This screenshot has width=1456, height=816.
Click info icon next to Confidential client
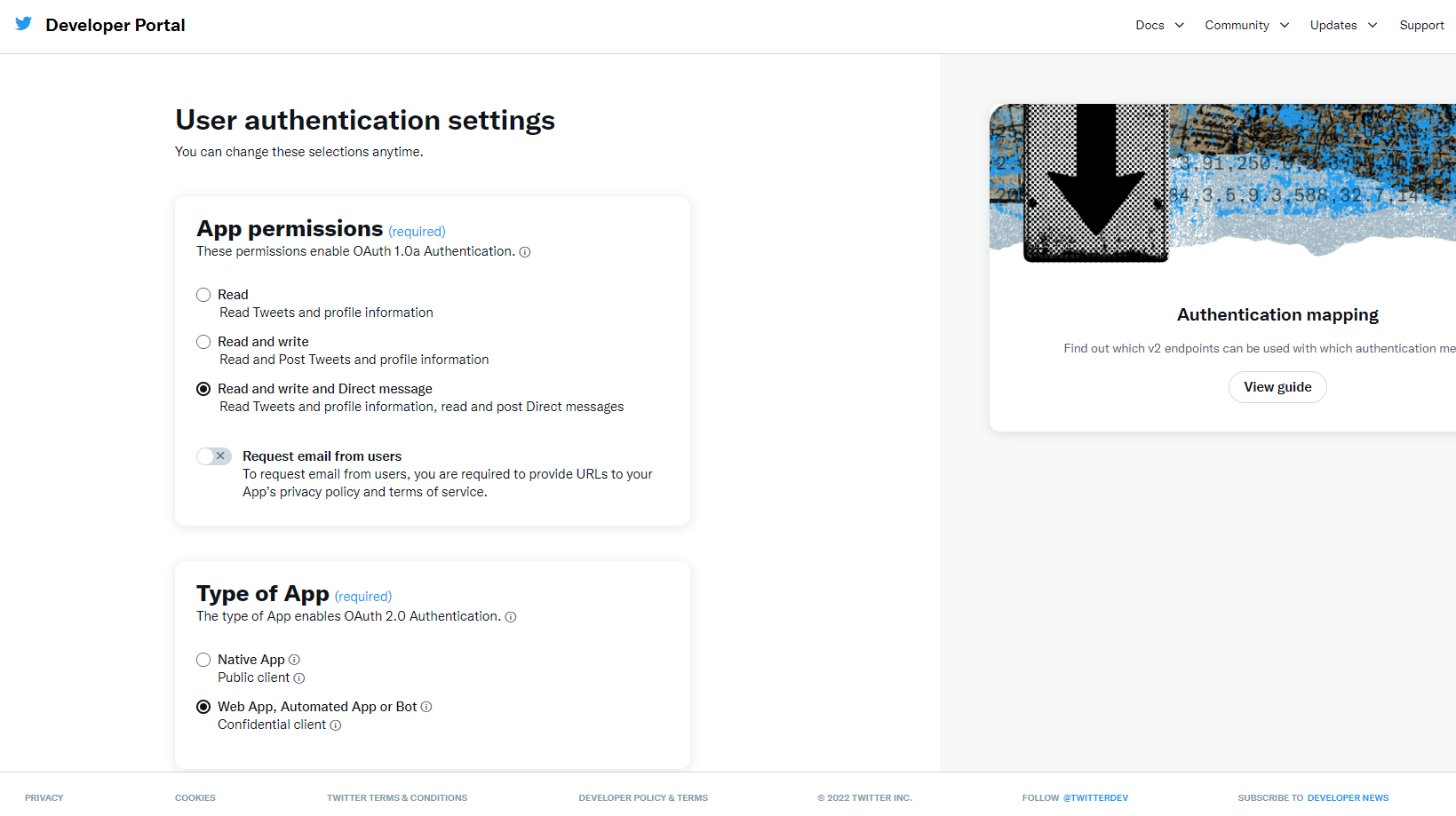336,725
